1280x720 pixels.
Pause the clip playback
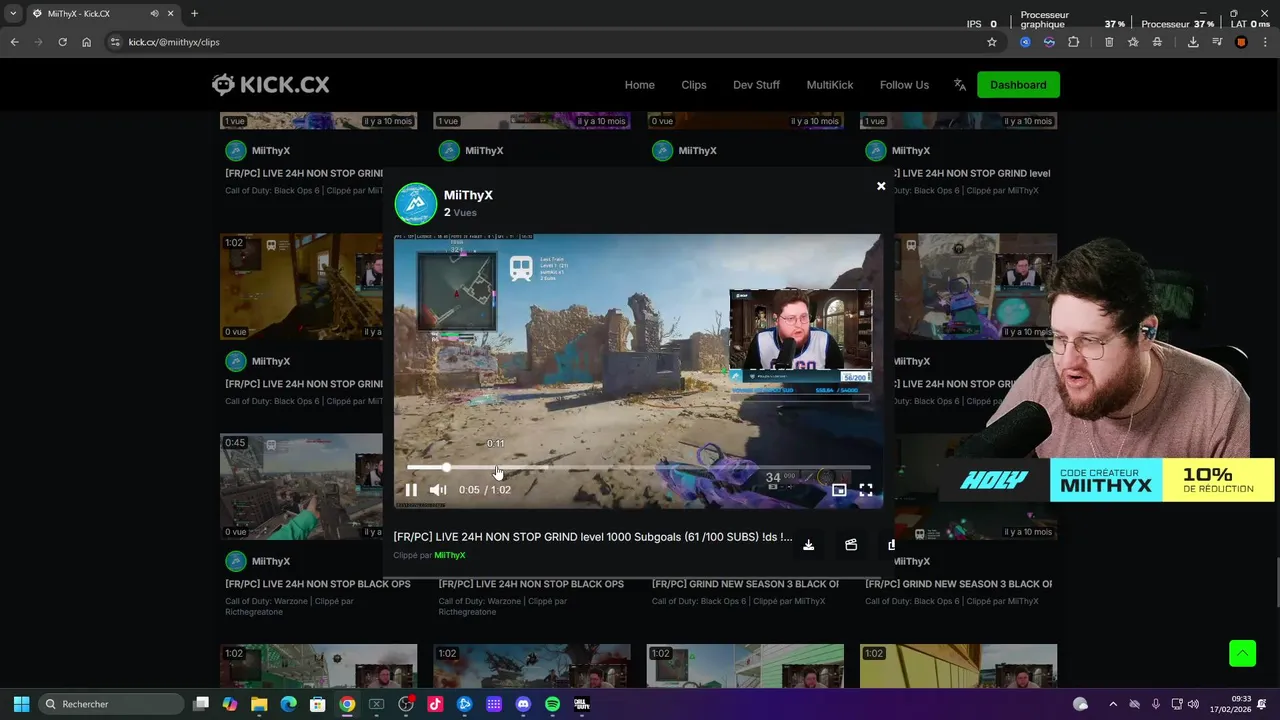pos(411,490)
